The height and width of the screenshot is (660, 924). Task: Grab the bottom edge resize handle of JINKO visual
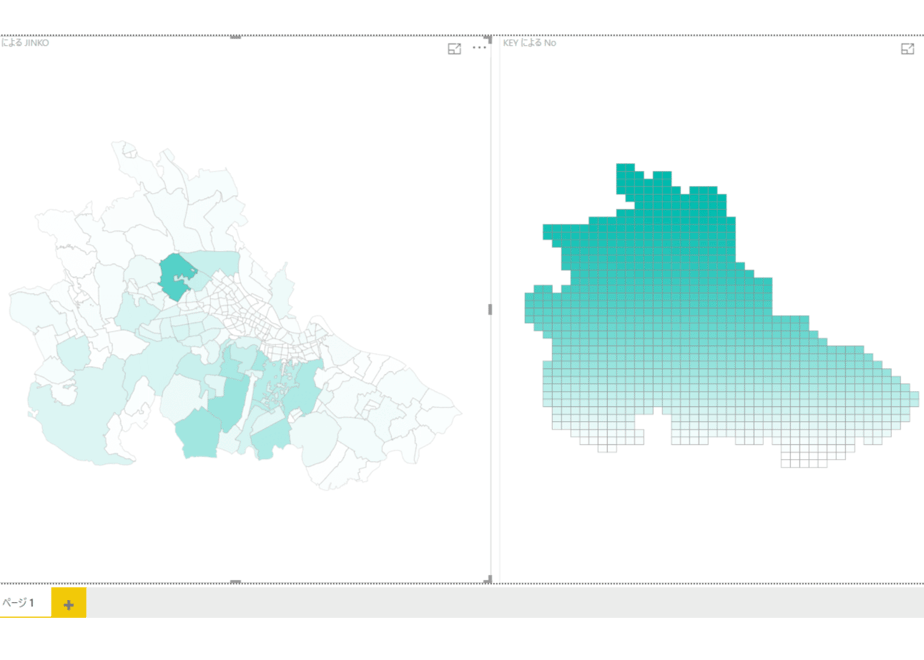click(x=236, y=582)
